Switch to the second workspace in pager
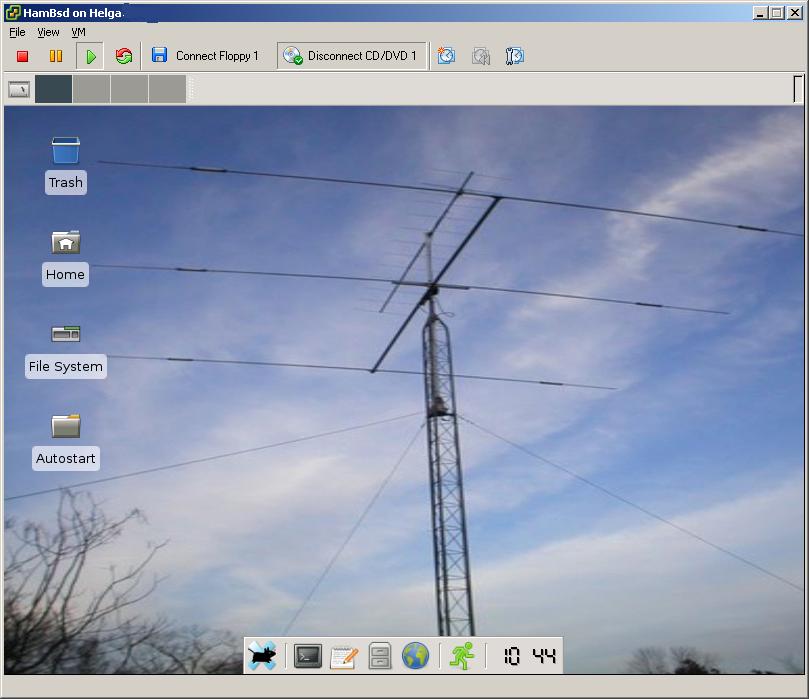Image resolution: width=809 pixels, height=699 pixels. click(91, 89)
